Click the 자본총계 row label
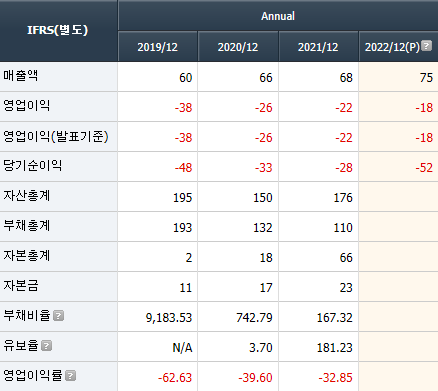This screenshot has height=391, width=438. point(27,256)
